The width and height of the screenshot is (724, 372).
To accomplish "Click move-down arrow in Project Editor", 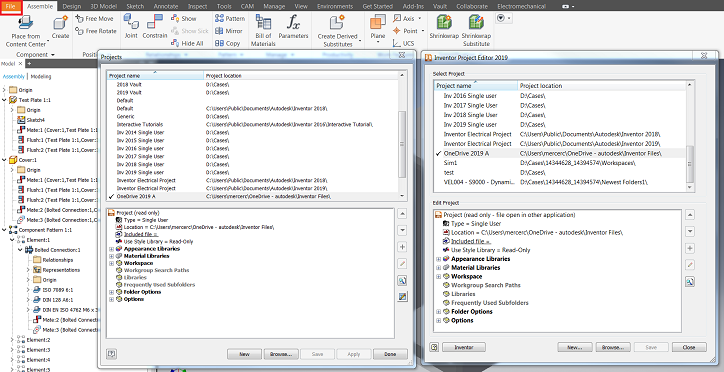I will pos(690,231).
